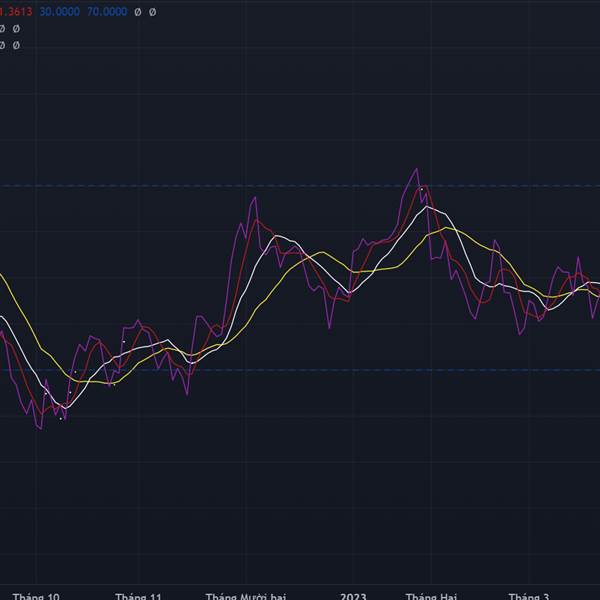Click the ∅ symbol right after 70.0000
600x600 pixels.
(138, 12)
